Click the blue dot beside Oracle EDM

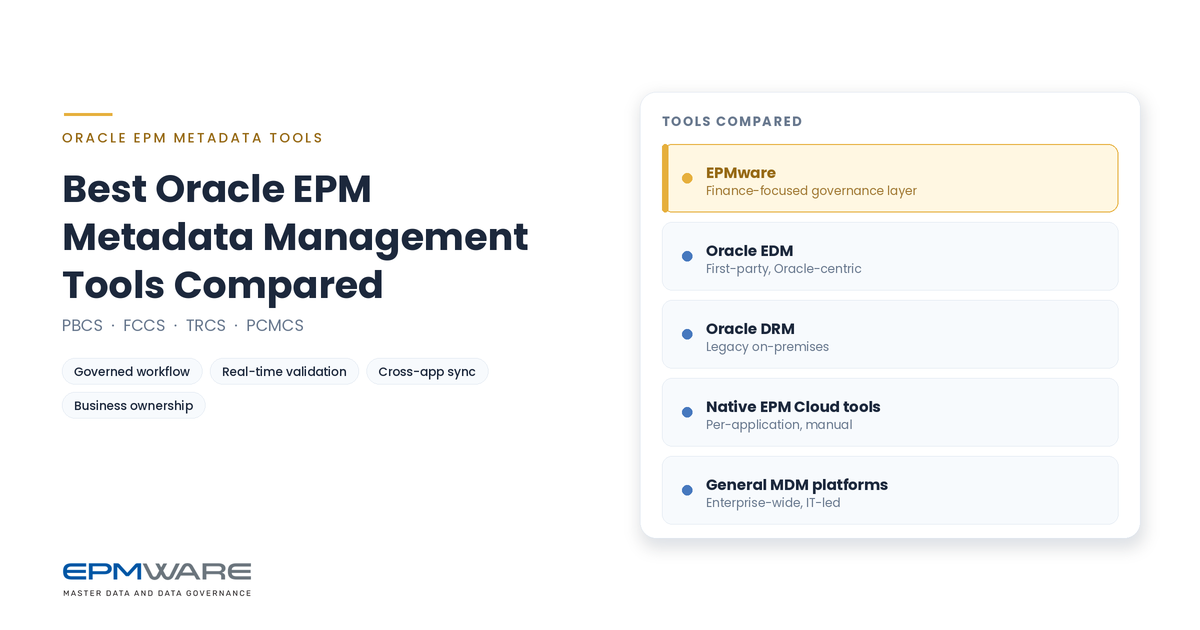pyautogui.click(x=687, y=256)
